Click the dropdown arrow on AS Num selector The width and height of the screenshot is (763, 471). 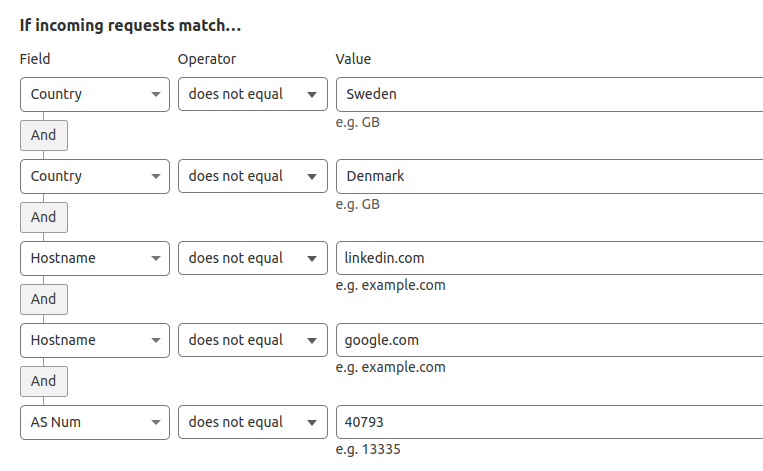pyautogui.click(x=156, y=422)
